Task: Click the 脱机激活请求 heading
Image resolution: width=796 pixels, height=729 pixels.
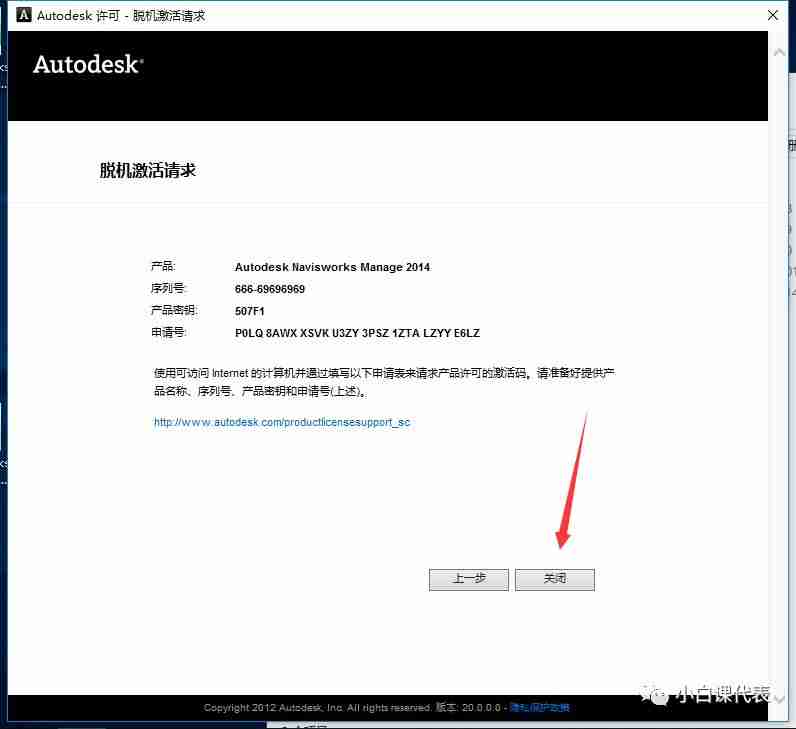Action: [x=147, y=171]
